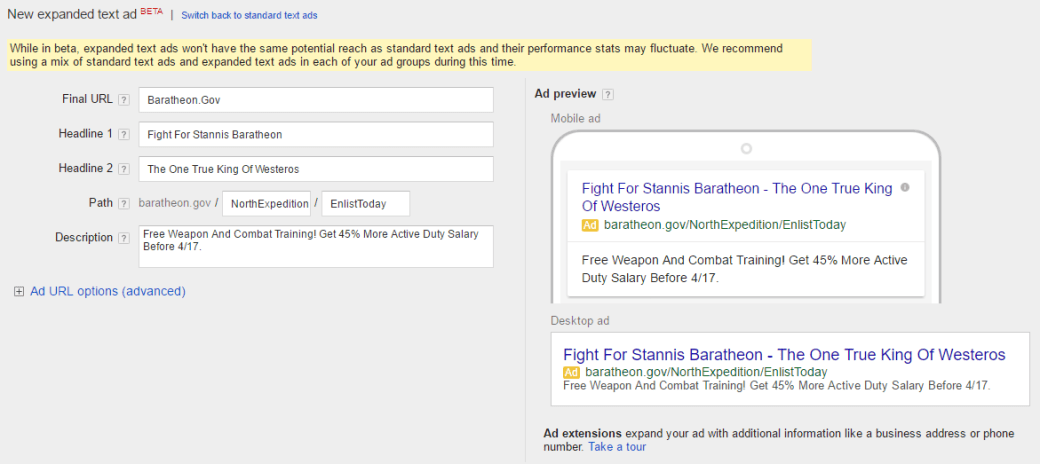Focus the Headline 1 input field

coord(316,135)
